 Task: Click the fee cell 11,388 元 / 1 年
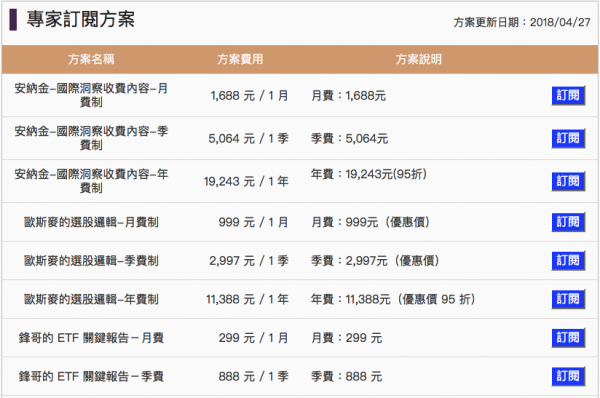click(247, 299)
